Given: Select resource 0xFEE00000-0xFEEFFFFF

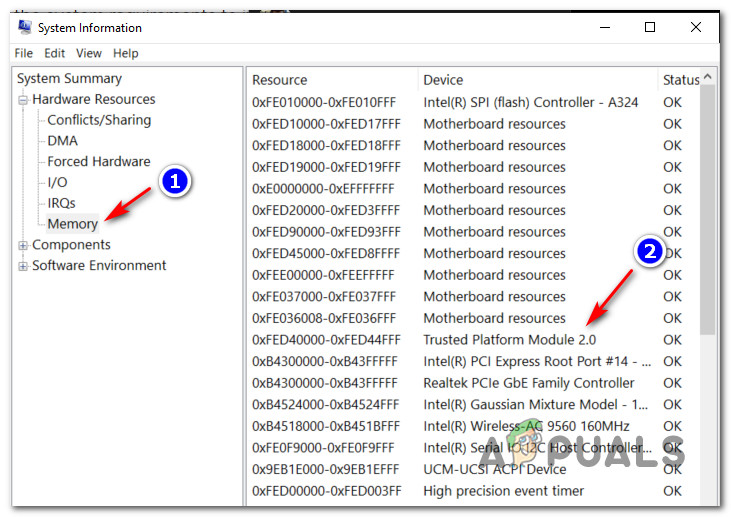Looking at the screenshot, I should tap(323, 276).
